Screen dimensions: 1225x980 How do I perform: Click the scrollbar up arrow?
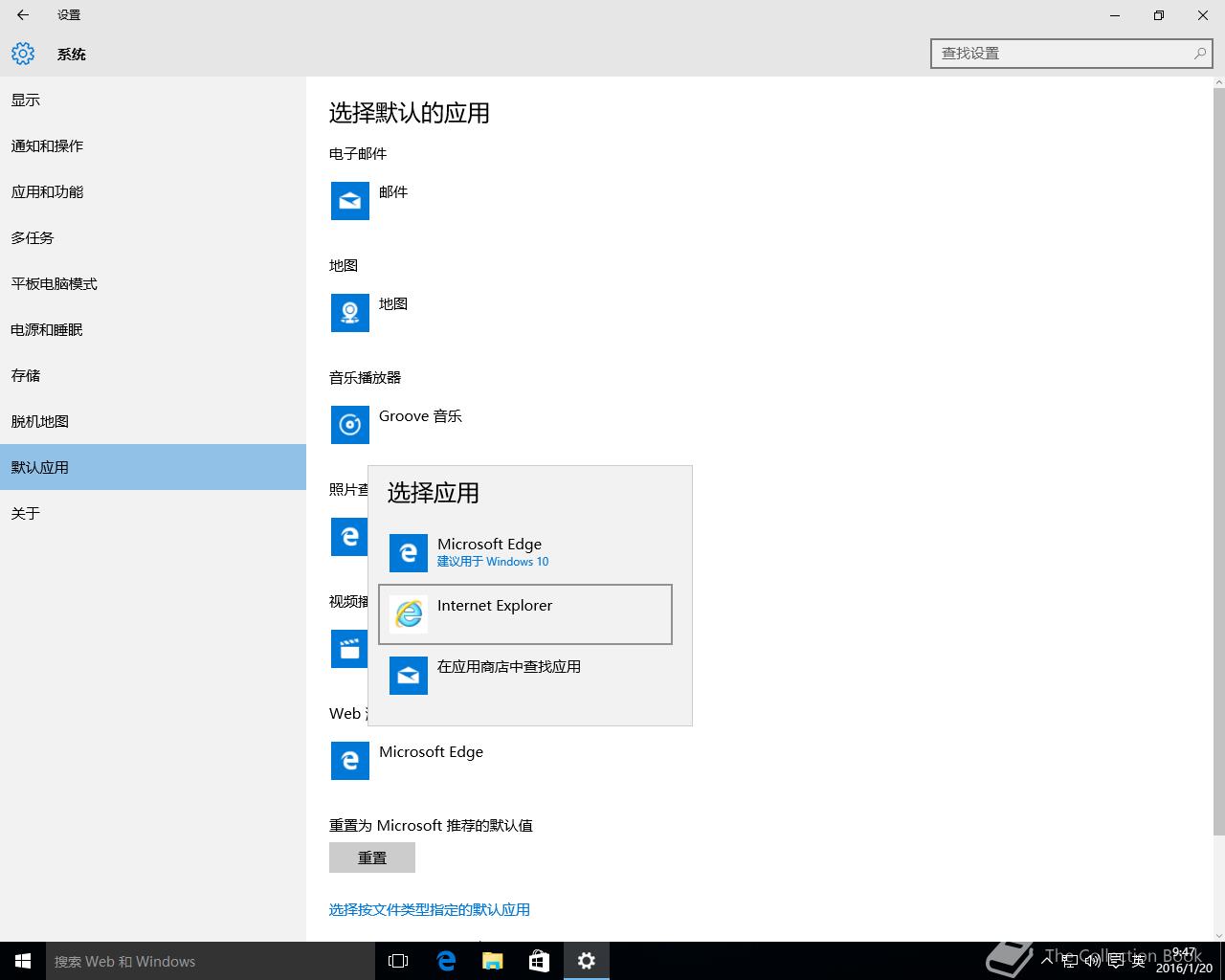tap(1218, 82)
